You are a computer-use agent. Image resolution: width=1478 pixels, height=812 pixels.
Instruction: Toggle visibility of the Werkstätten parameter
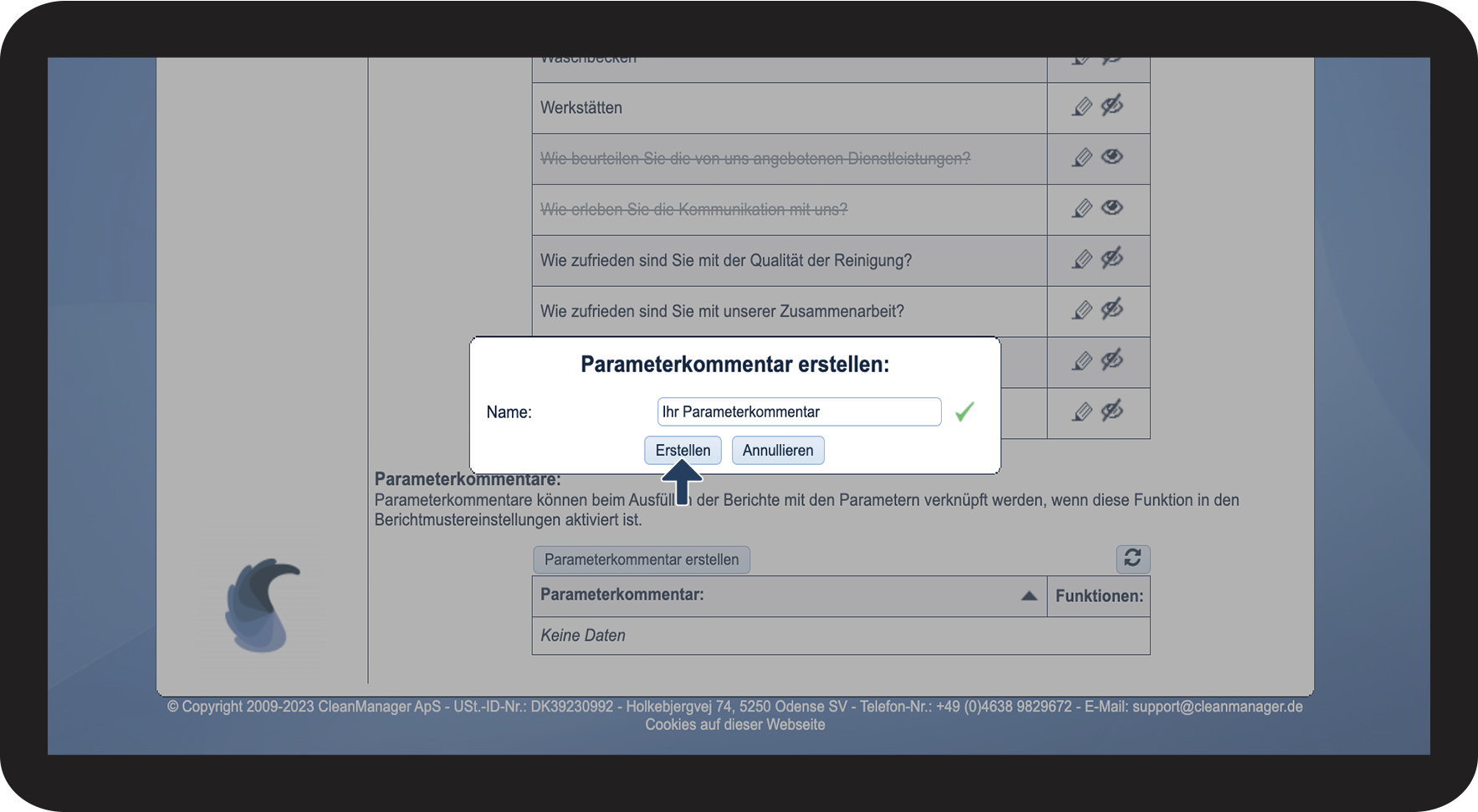1112,106
